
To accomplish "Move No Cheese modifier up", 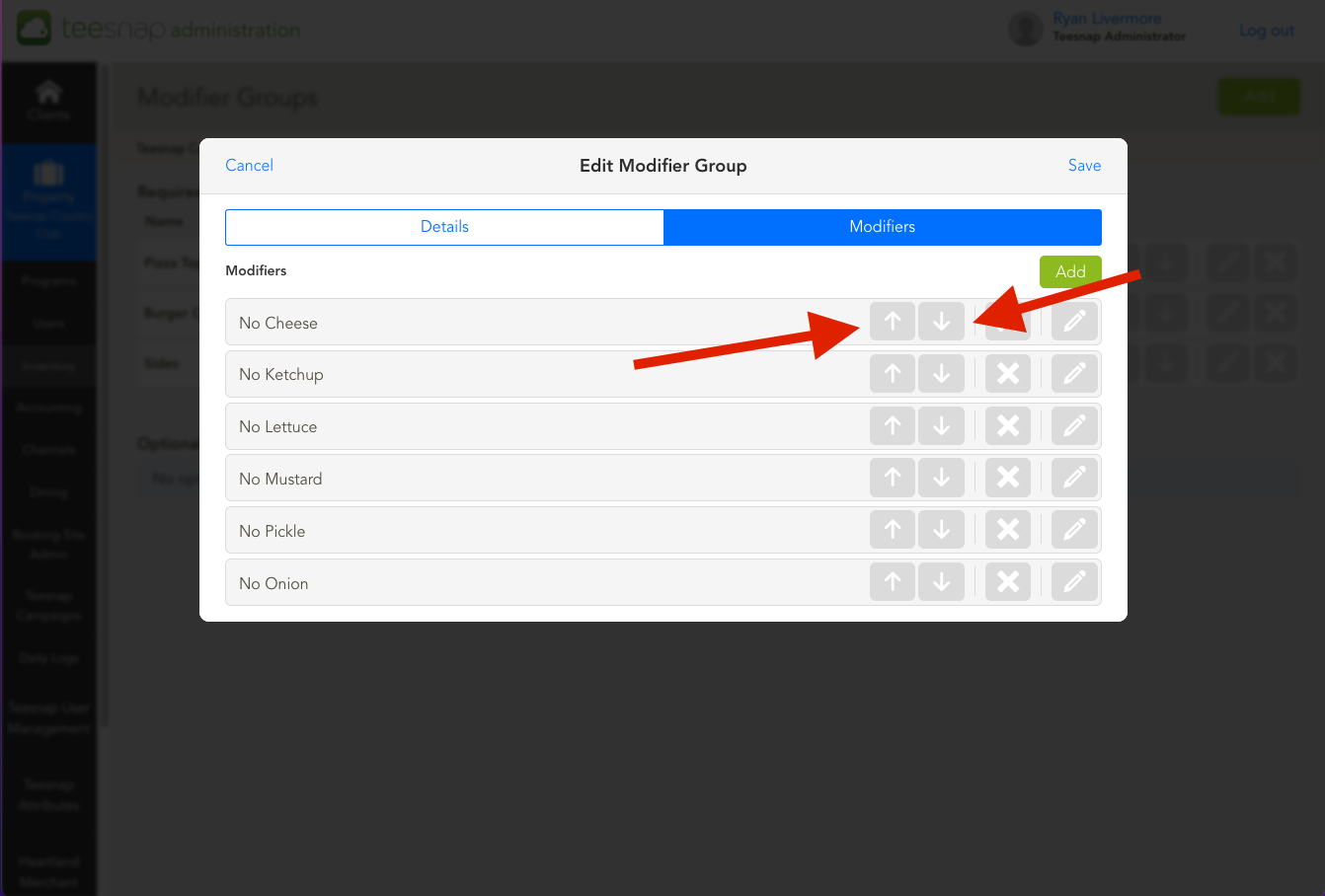I will (893, 322).
